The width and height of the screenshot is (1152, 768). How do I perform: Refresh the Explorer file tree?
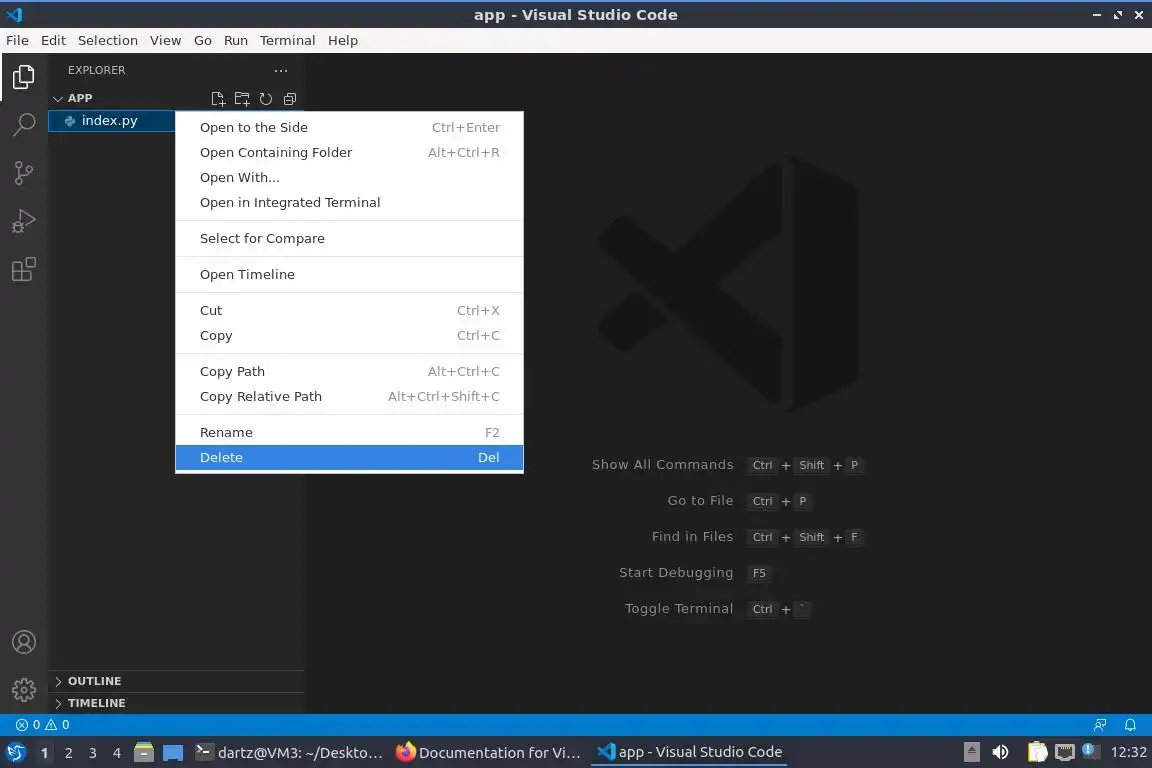(266, 98)
